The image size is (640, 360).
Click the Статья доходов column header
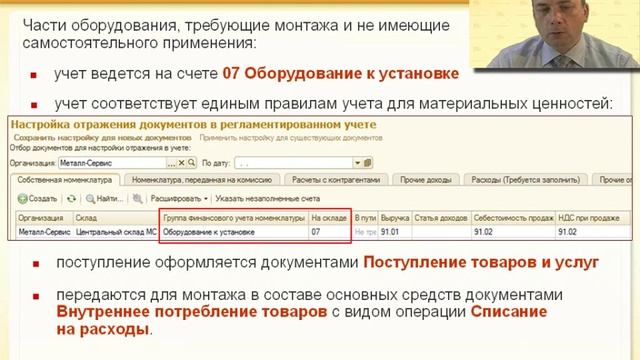pyautogui.click(x=441, y=218)
